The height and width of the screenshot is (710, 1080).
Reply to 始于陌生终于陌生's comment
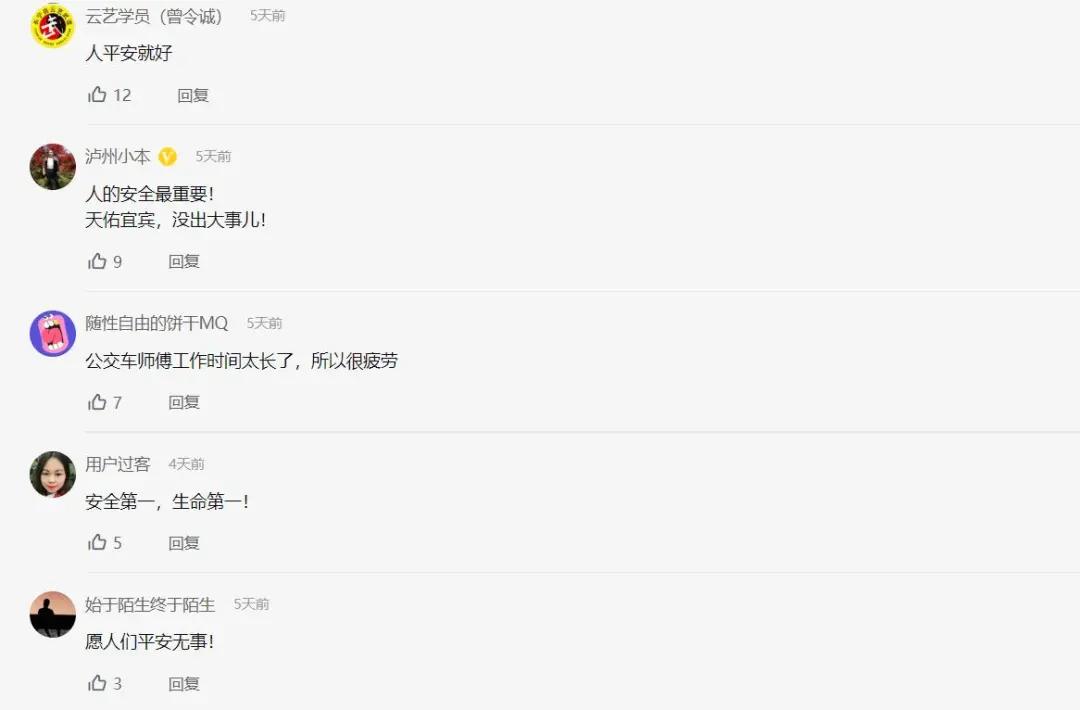coord(184,684)
